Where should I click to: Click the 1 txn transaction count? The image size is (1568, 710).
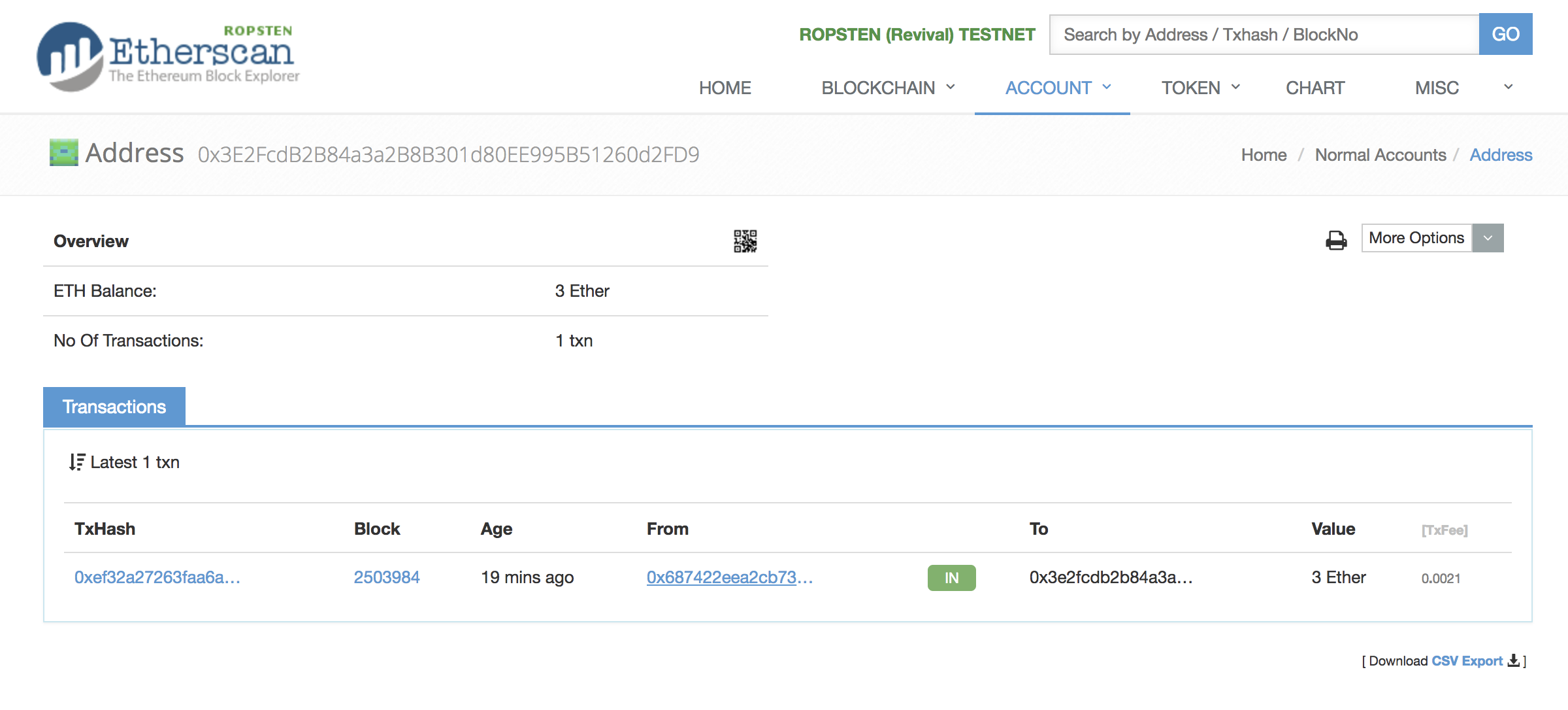574,341
